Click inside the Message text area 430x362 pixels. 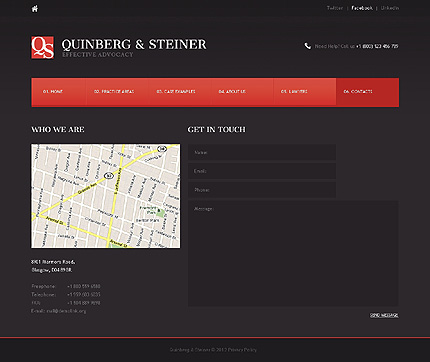293,253
